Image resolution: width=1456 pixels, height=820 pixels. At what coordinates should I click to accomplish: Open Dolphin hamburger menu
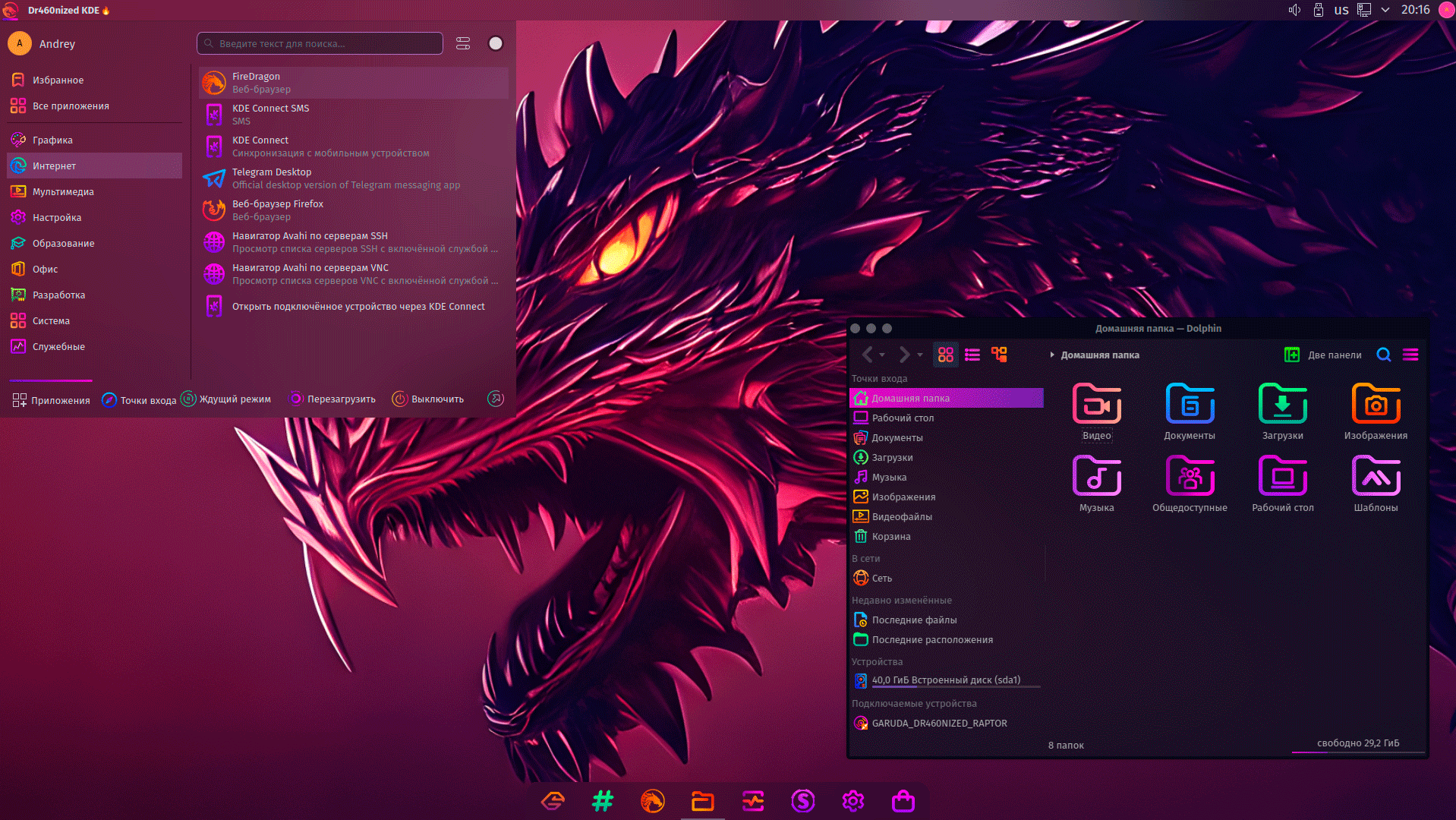[x=1410, y=355]
